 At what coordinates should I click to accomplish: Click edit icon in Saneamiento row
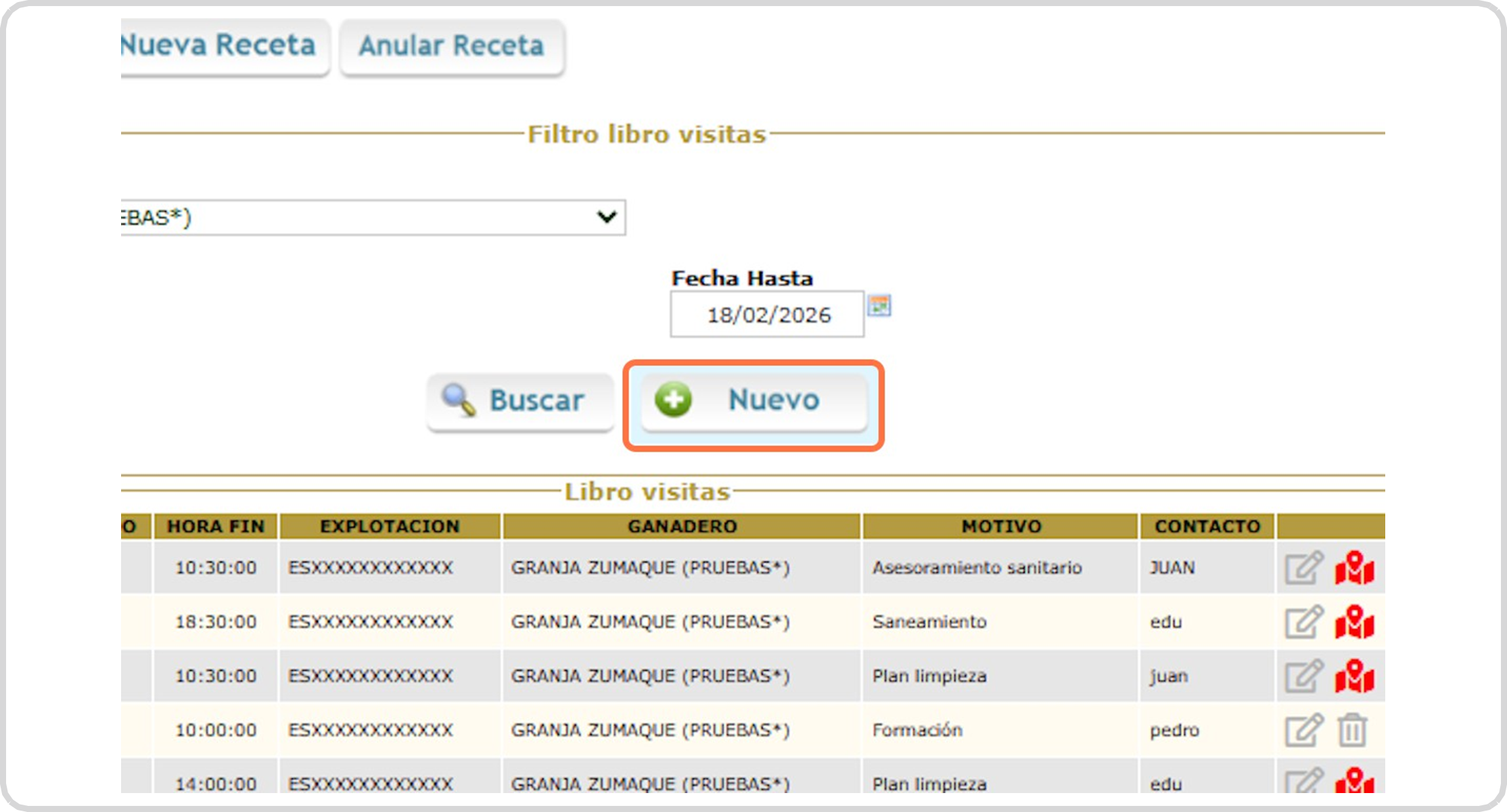1303,621
